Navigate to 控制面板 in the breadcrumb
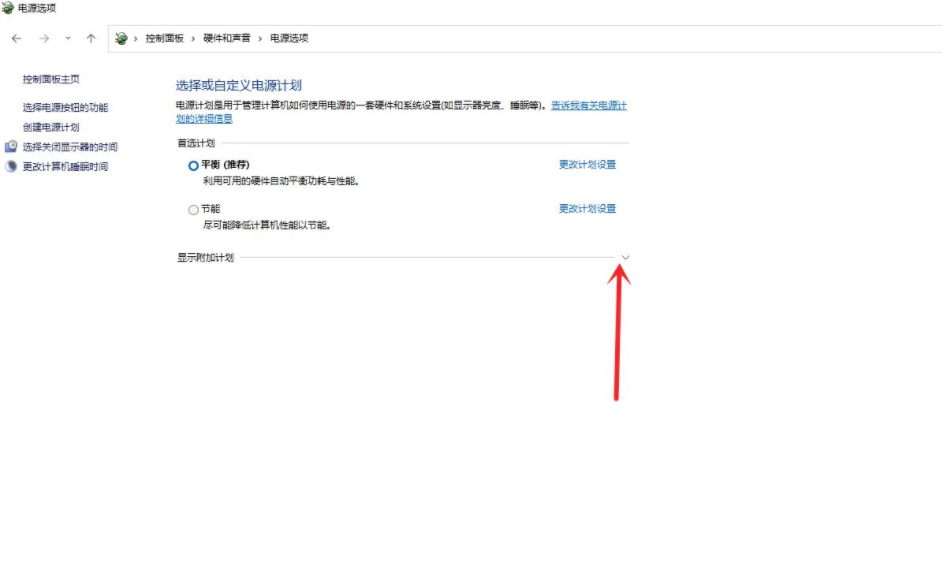942x578 pixels. 165,38
